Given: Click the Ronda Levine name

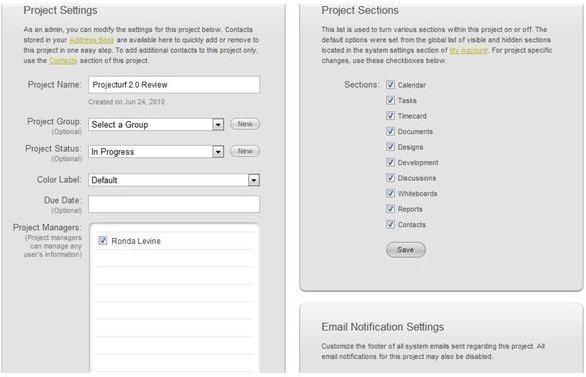Looking at the screenshot, I should pyautogui.click(x=136, y=241).
